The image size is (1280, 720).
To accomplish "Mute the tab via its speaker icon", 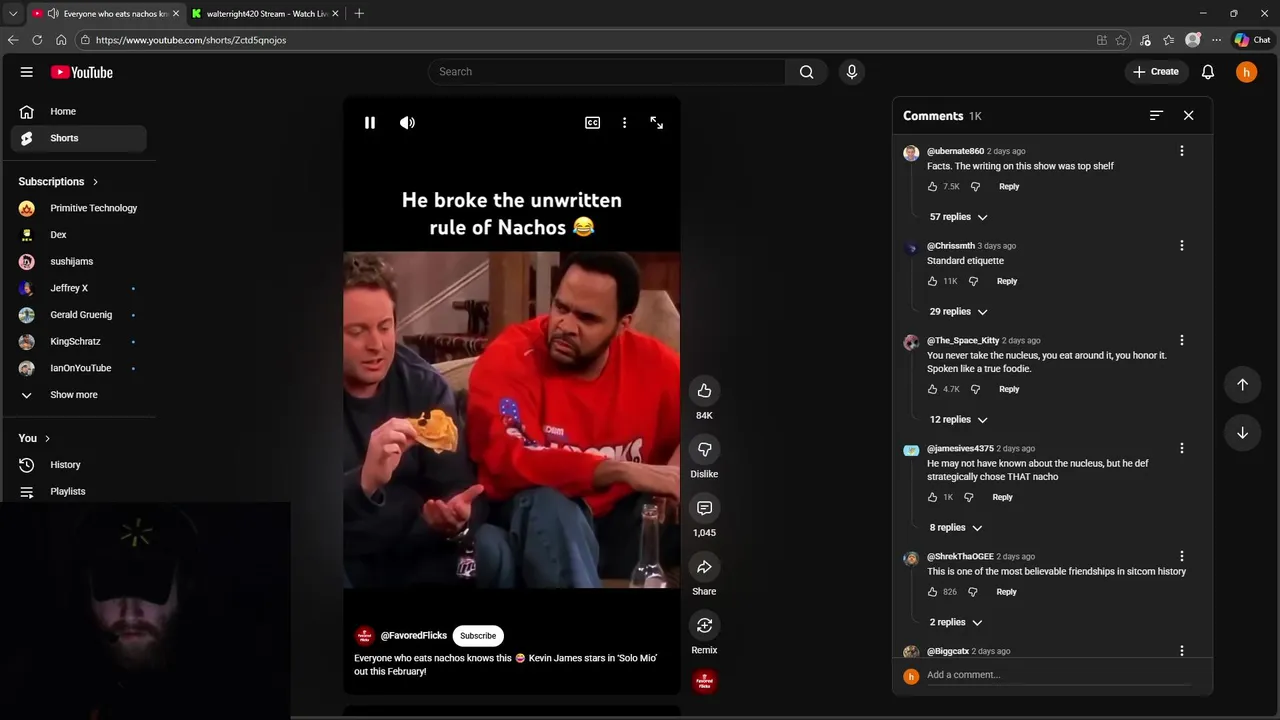I will click(x=52, y=14).
